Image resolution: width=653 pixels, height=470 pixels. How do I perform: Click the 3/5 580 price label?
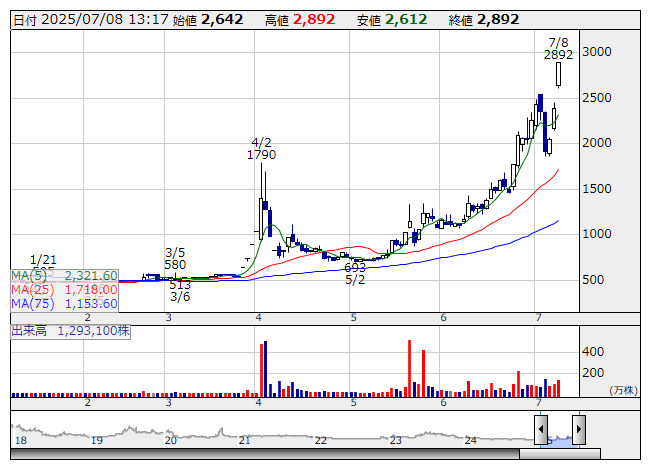176,258
